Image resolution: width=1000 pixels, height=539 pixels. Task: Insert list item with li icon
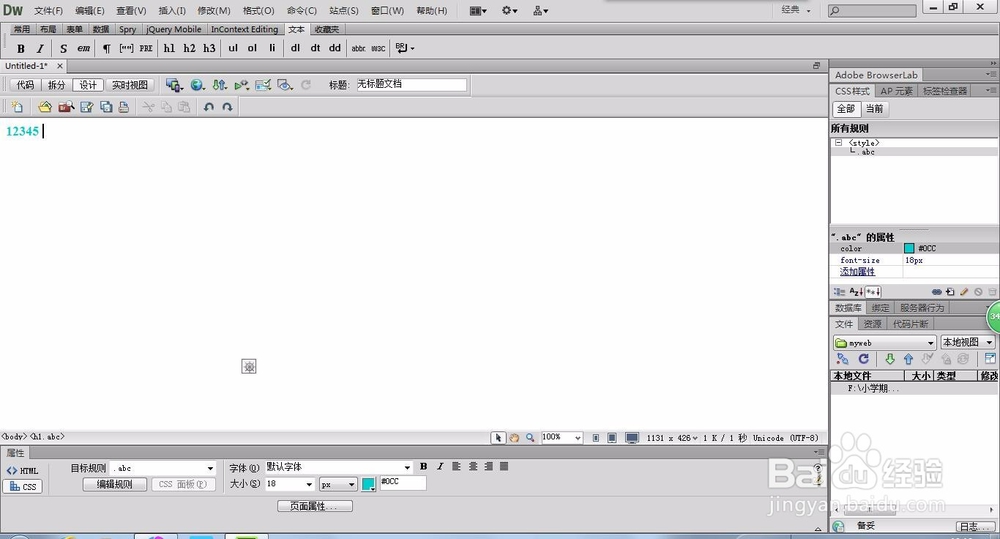272,48
